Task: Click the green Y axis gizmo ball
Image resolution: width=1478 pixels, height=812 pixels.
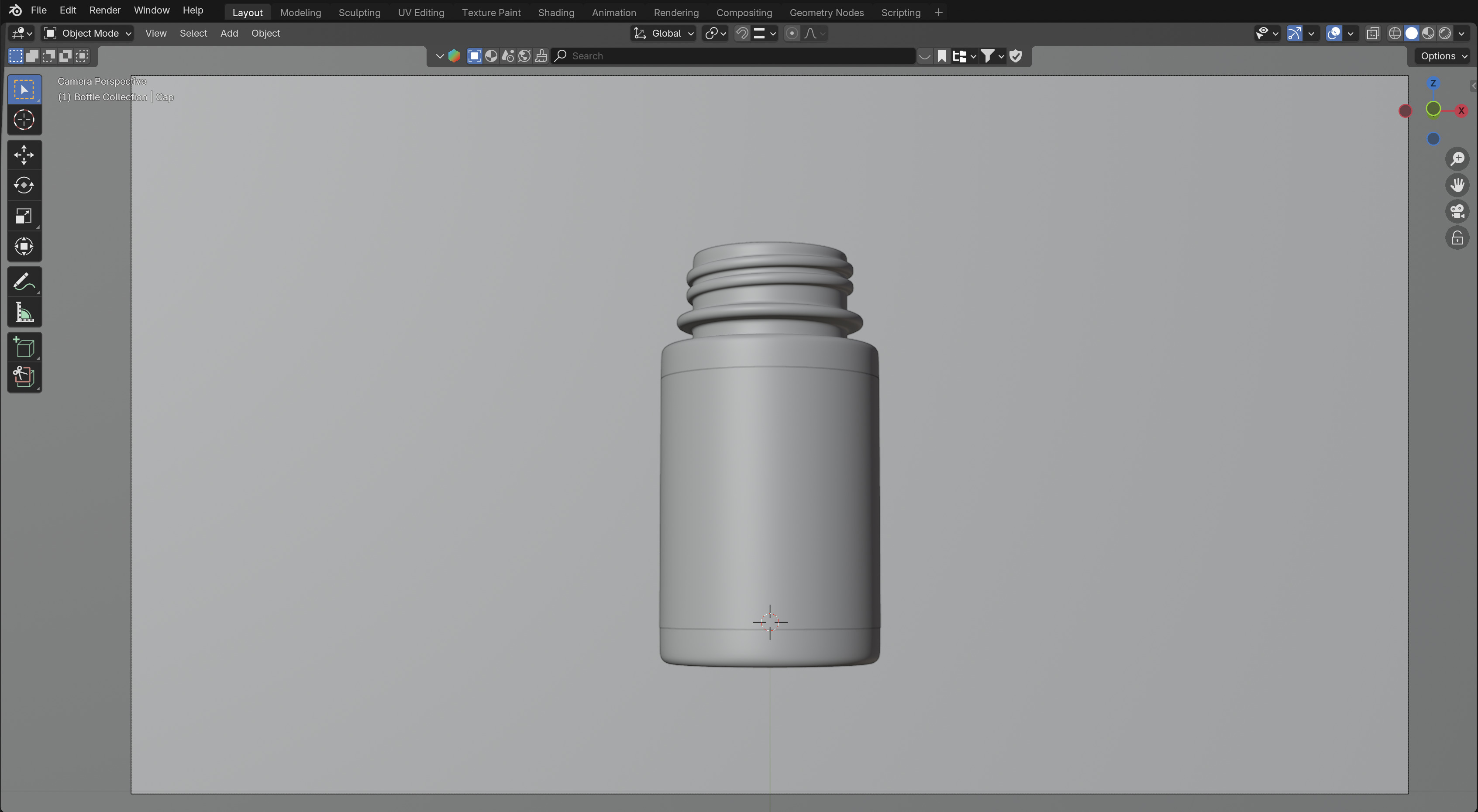Action: point(1433,109)
